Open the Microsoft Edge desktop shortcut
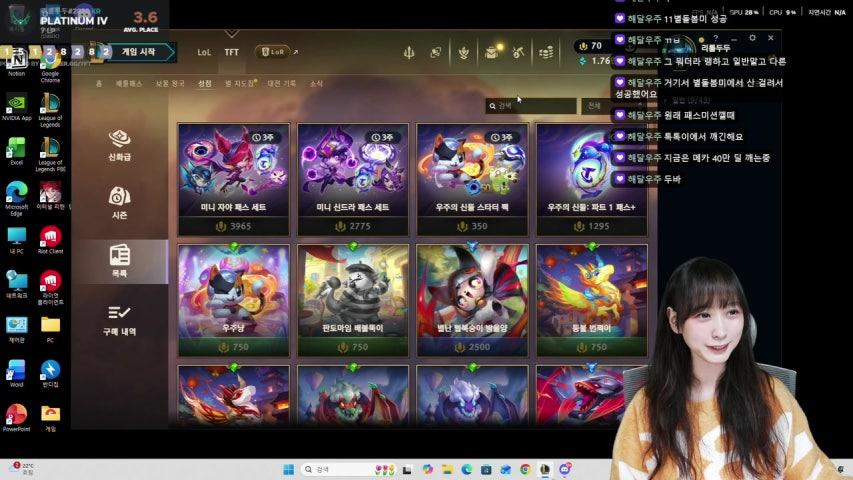 (17, 199)
